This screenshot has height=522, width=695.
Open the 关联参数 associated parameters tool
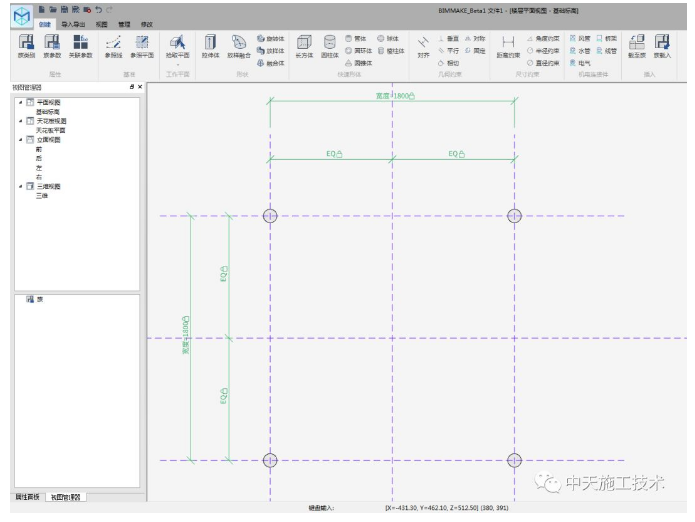coord(80,47)
